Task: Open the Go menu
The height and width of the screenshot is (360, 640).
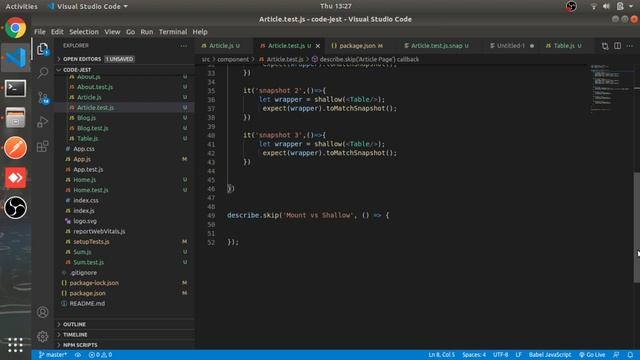Action: click(x=130, y=32)
